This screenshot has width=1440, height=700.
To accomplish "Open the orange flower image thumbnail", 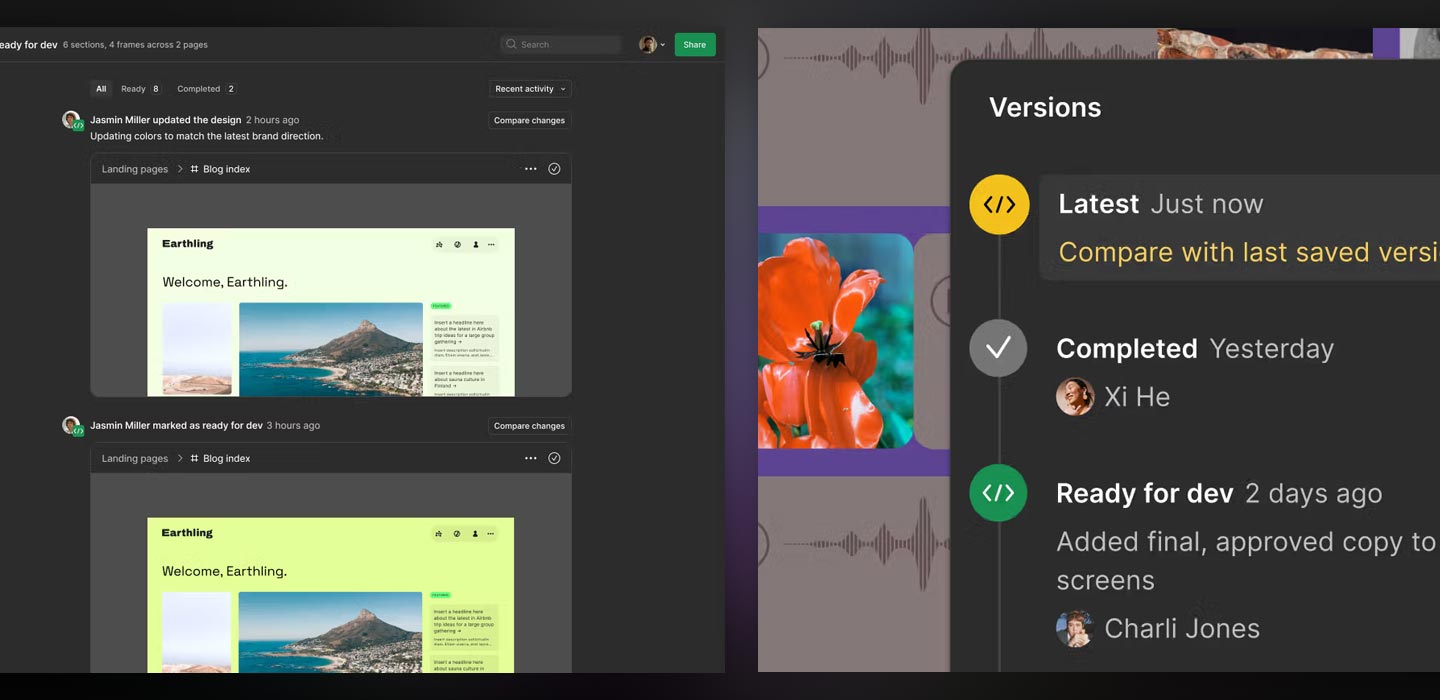I will (835, 341).
